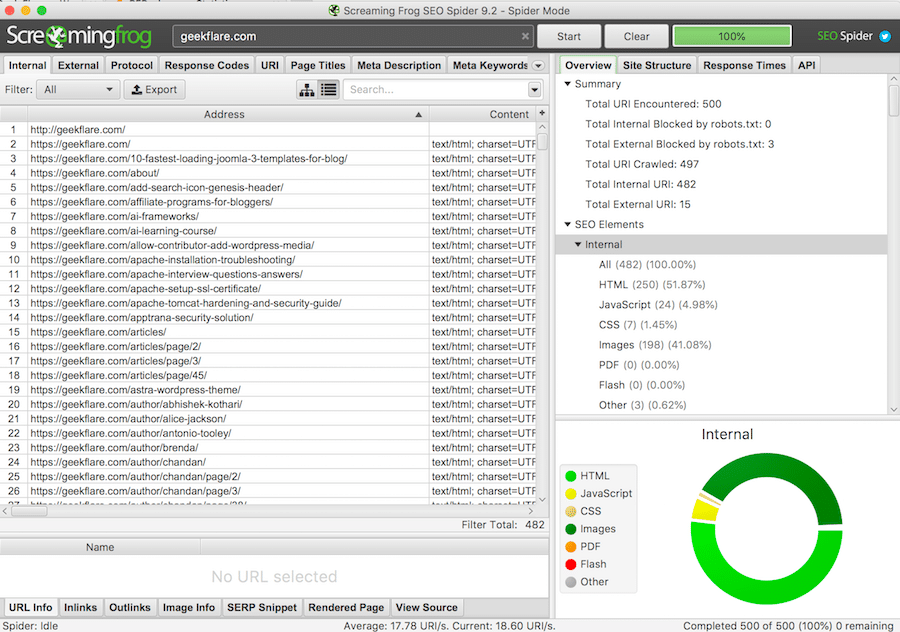Switch to the Image Info tab

189,607
